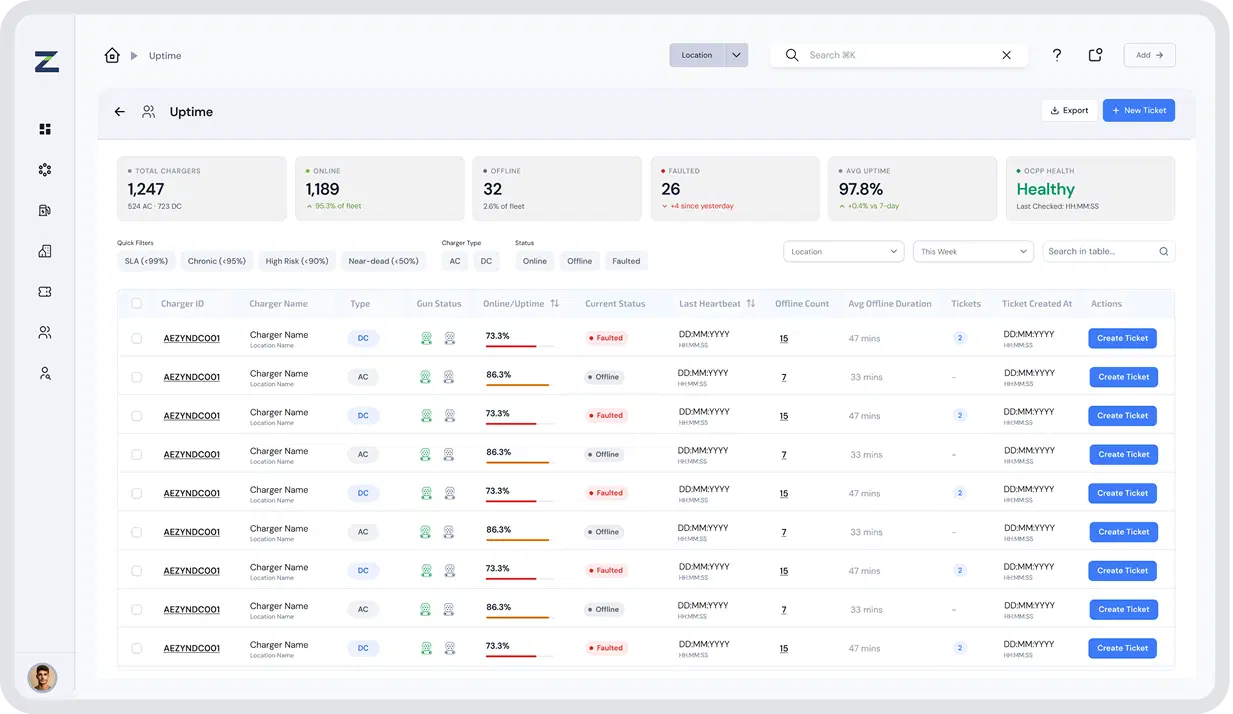Viewport: 1233px width, 714px height.
Task: Toggle the Faulted status filter chip
Action: pyautogui.click(x=627, y=261)
